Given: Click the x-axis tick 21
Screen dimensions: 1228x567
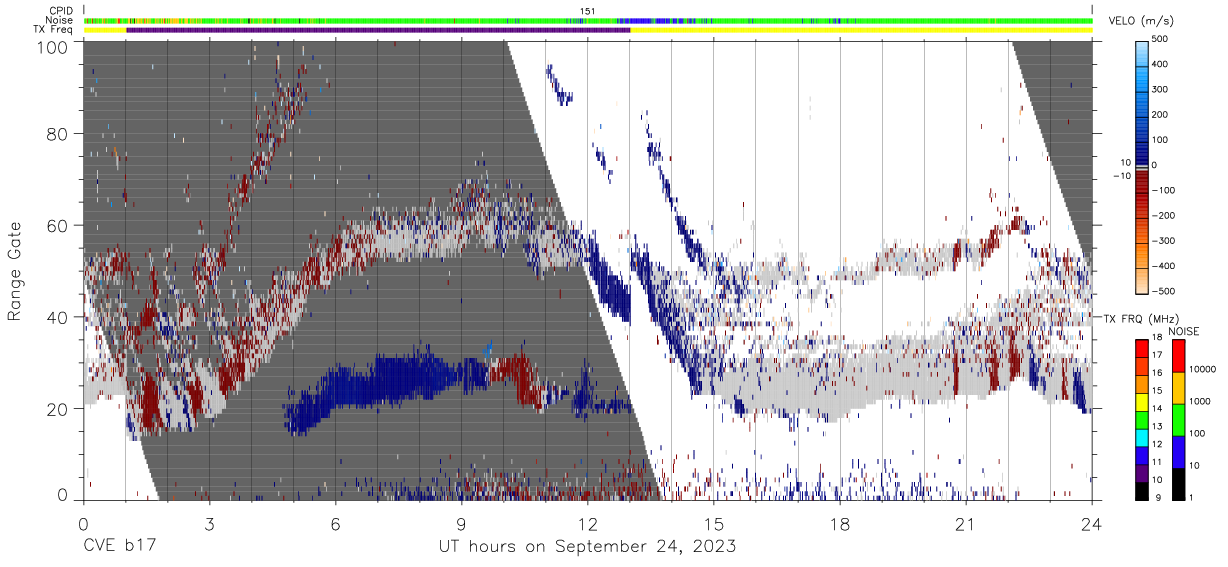Looking at the screenshot, I should [x=966, y=524].
